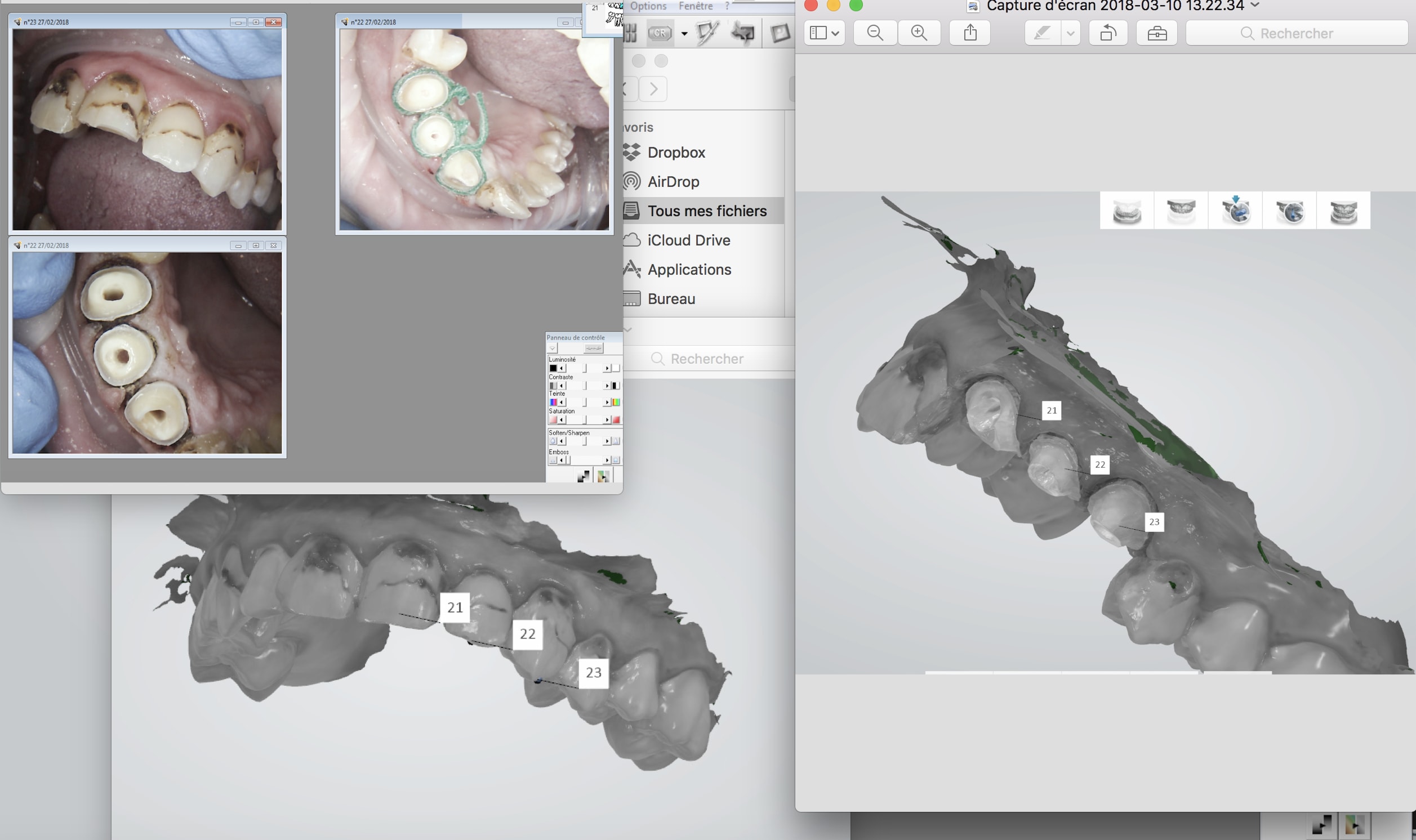Increase Luminosité with its right arrow
The image size is (1416, 840).
(x=608, y=368)
